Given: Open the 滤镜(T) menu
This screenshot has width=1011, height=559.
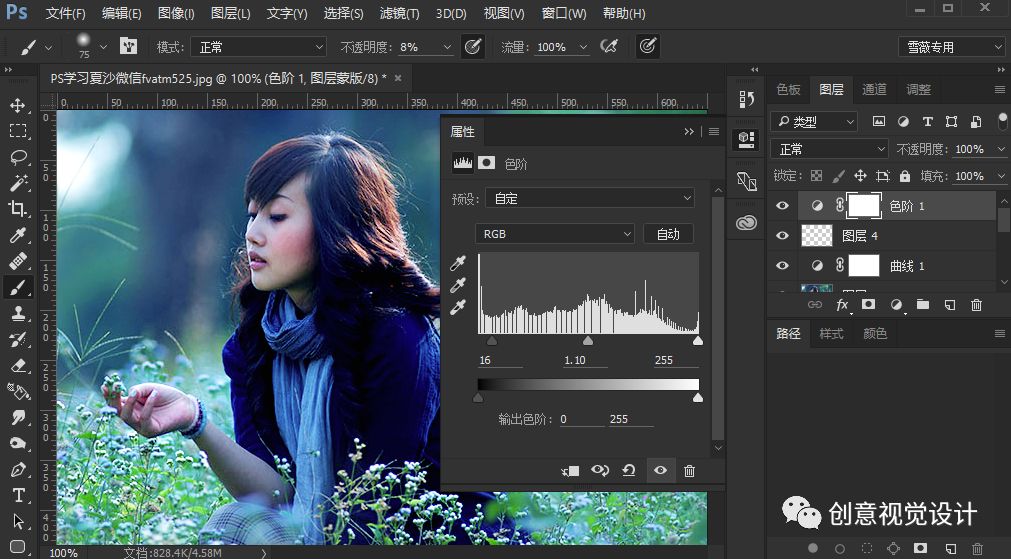Looking at the screenshot, I should click(399, 13).
